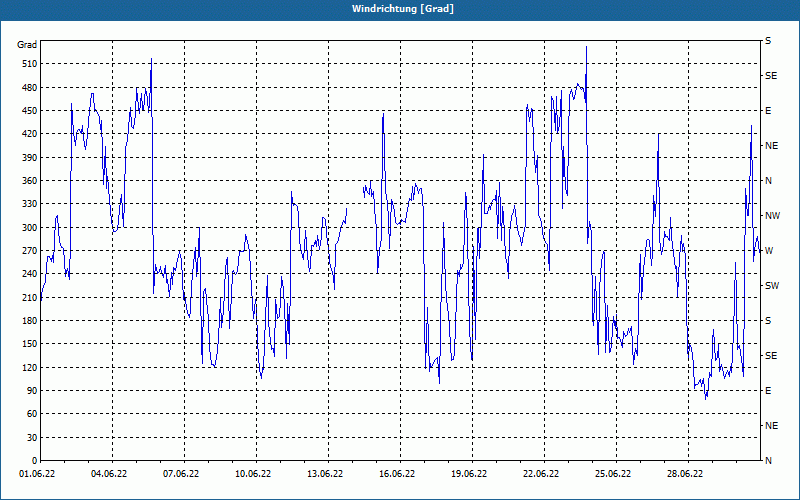This screenshot has height=500, width=800.
Task: Pick the 22.06.22 date label
Action: click(x=541, y=474)
